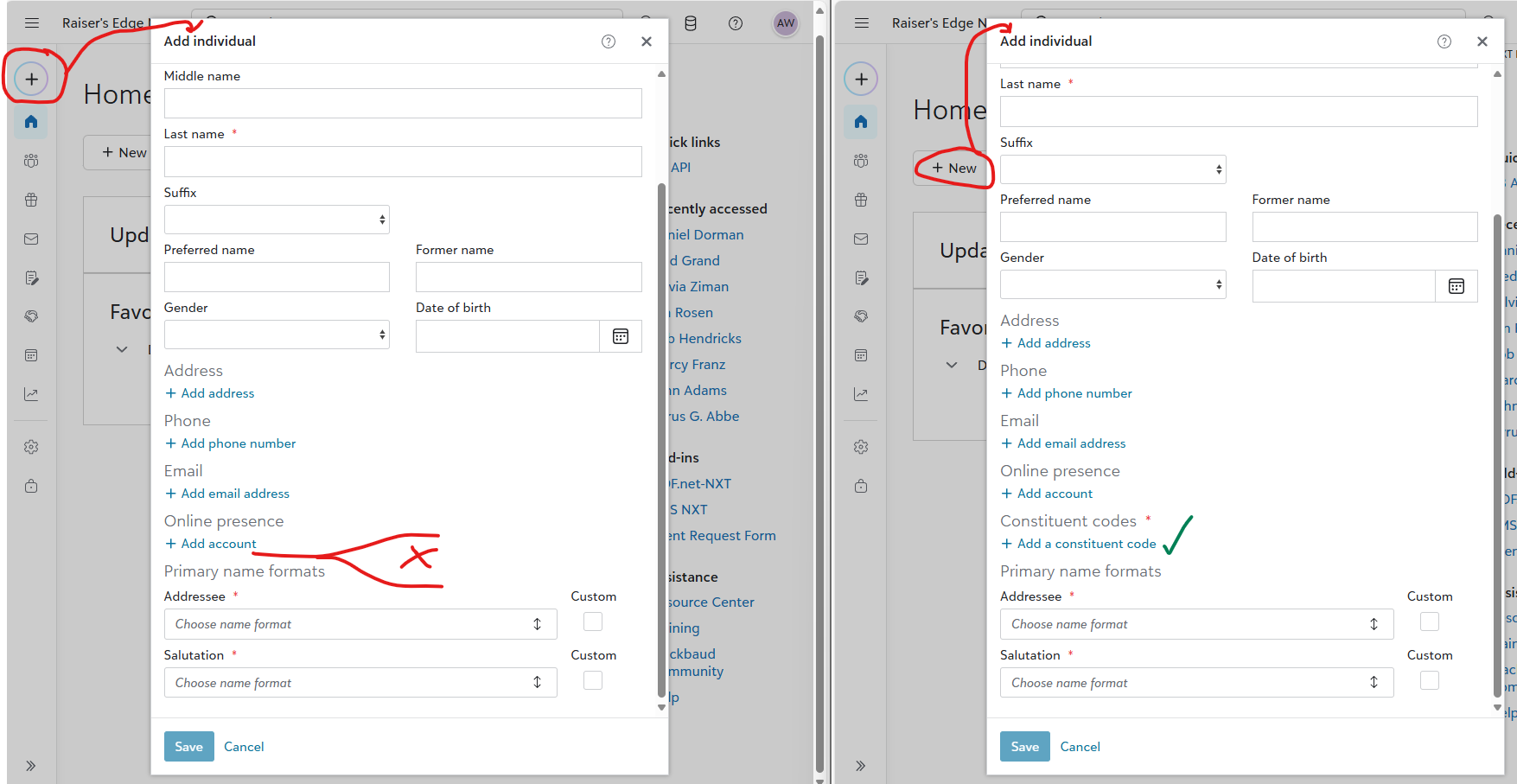Expand the left sidebar with double-chevron
Screen dimensions: 1517x784
(x=31, y=766)
